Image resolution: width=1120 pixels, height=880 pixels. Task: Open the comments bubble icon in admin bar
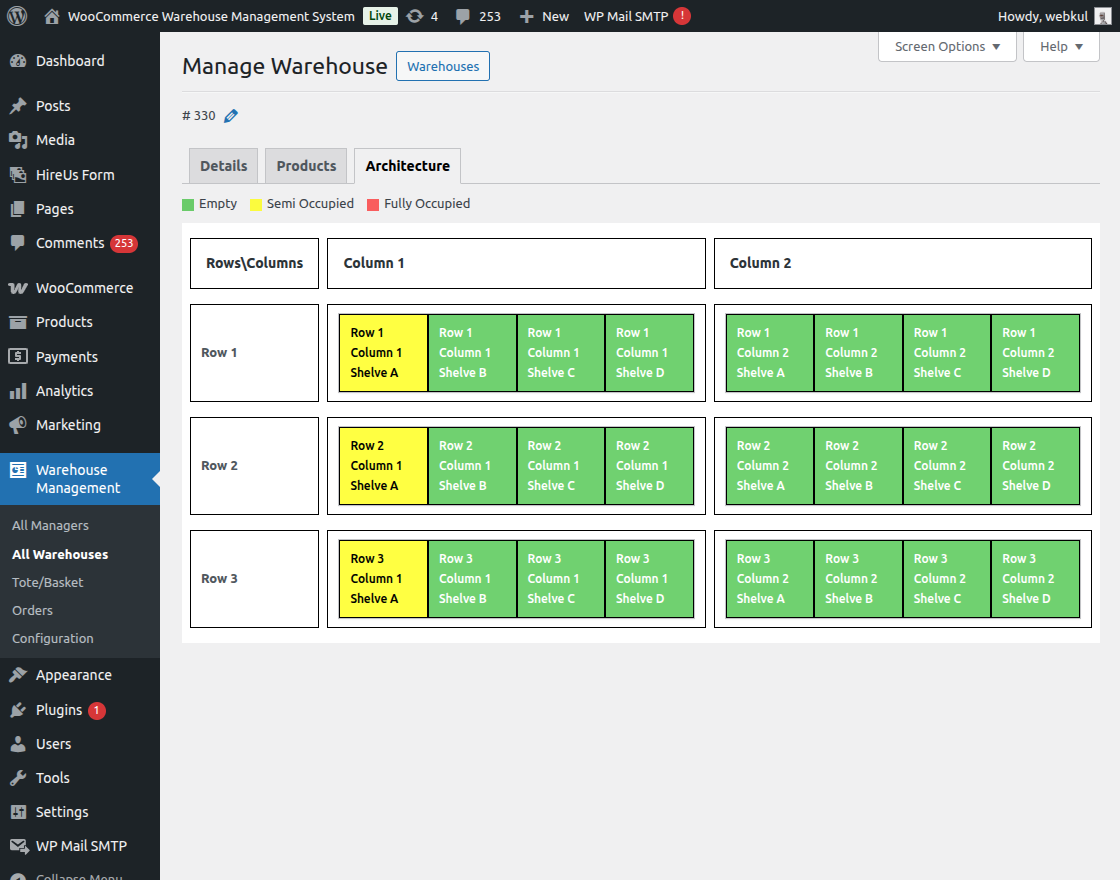coord(463,16)
